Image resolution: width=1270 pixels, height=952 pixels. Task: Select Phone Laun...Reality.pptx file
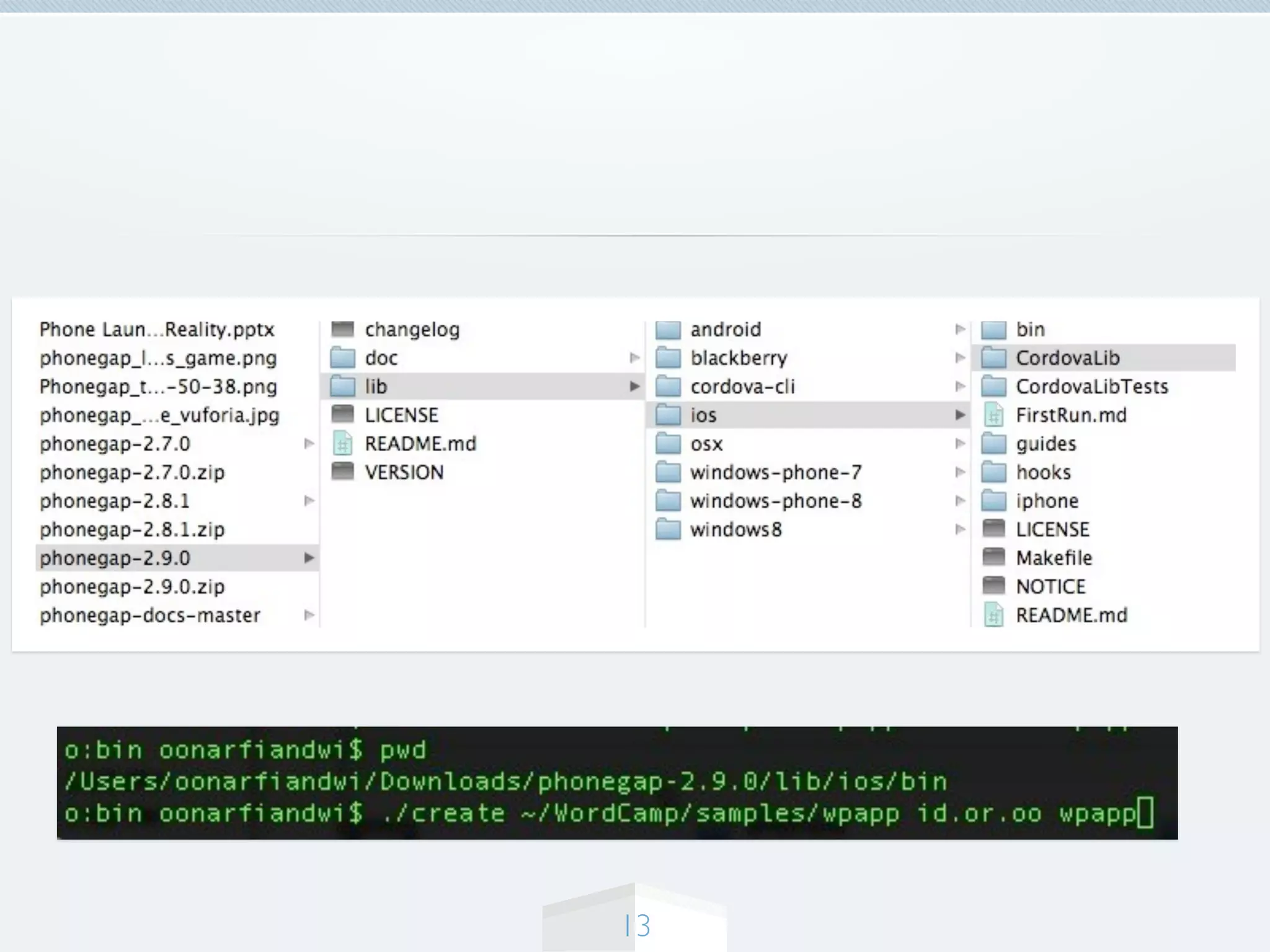(156, 329)
